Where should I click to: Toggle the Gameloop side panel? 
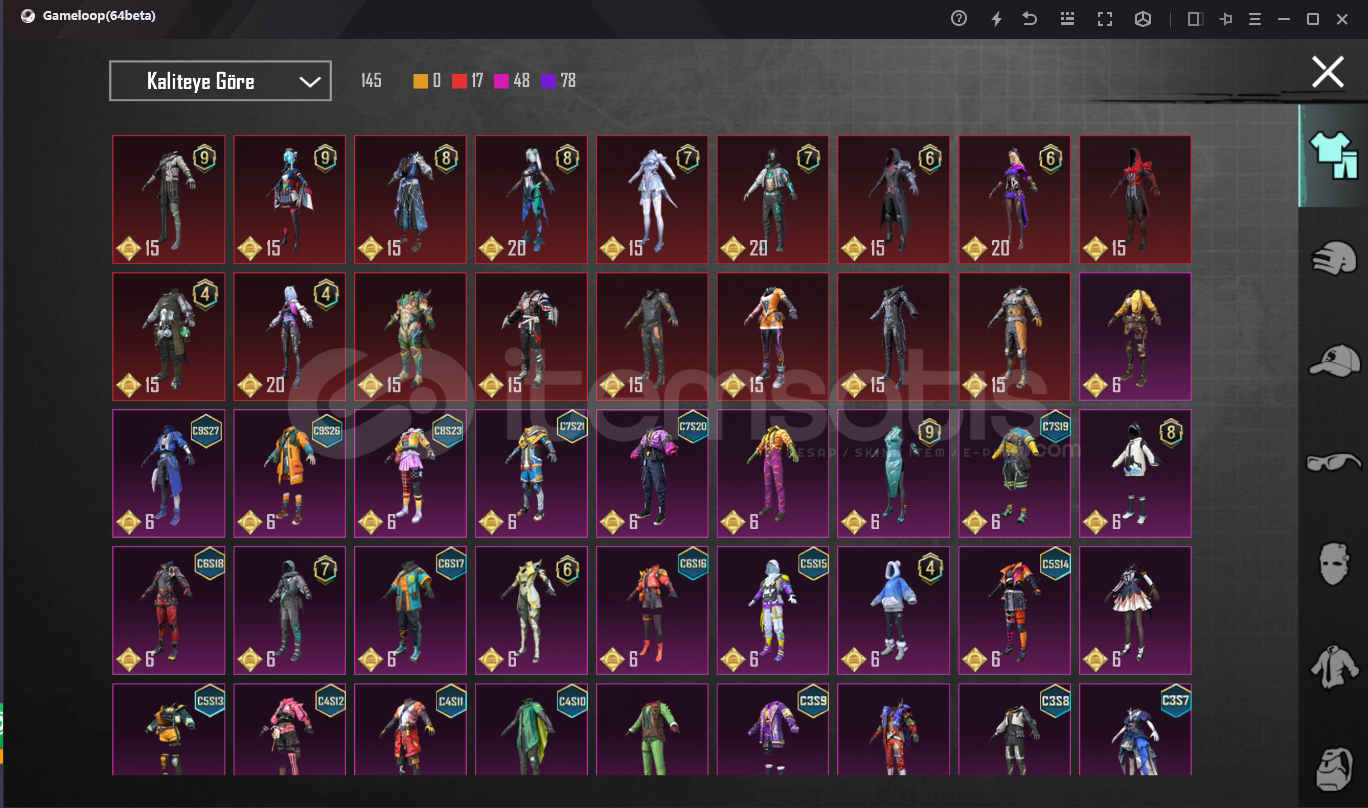pos(1194,19)
